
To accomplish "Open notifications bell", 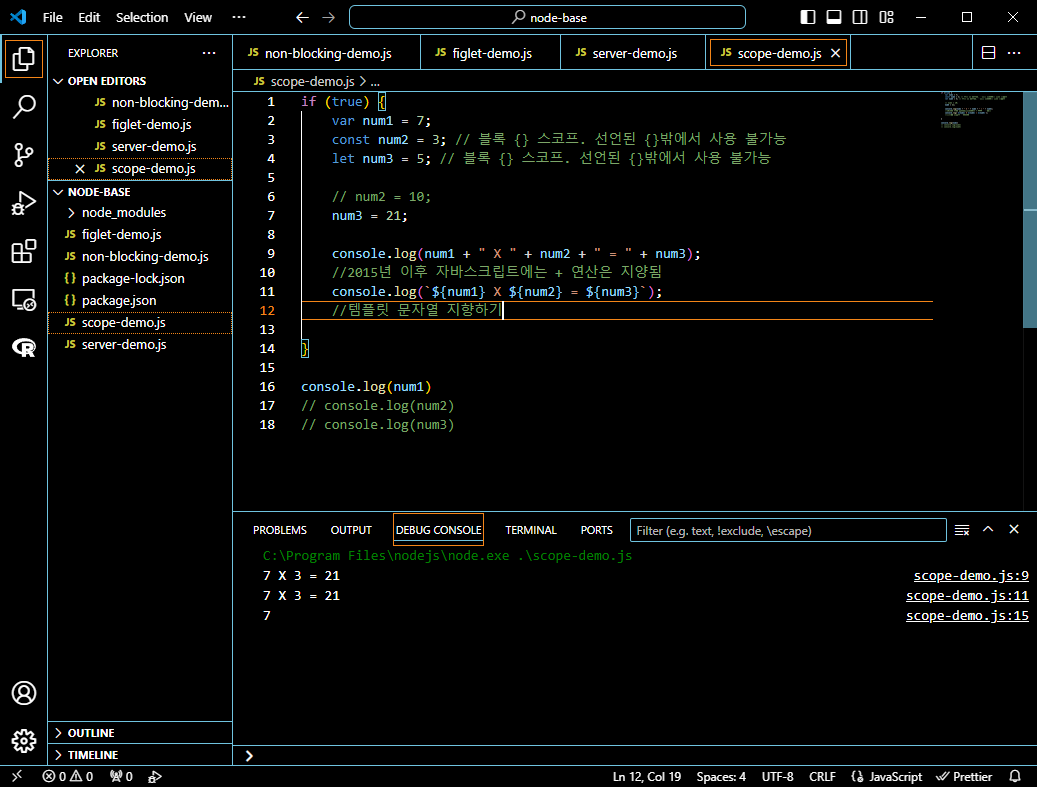I will click(x=1015, y=776).
